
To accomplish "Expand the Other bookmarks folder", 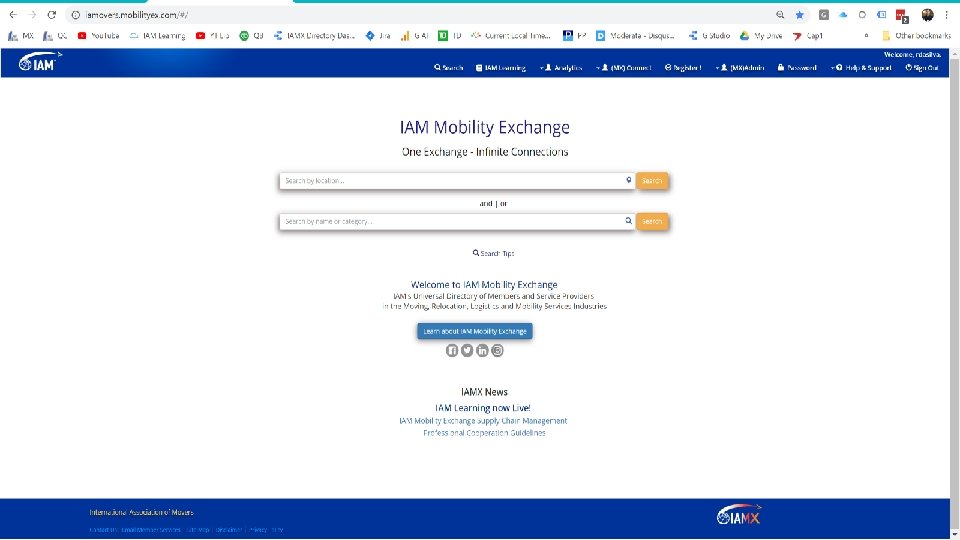I will (917, 36).
